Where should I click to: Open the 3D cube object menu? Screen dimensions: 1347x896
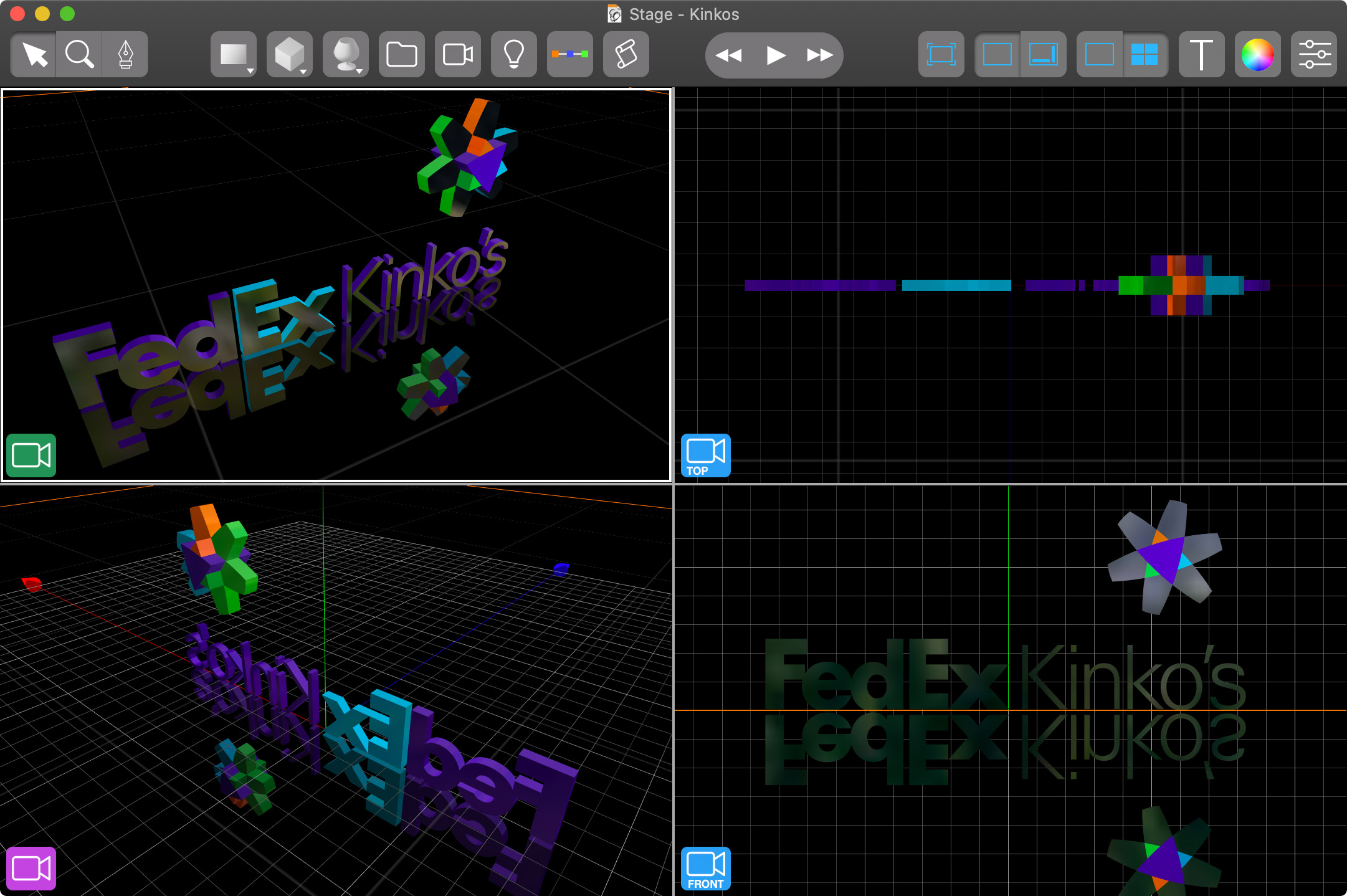(290, 55)
